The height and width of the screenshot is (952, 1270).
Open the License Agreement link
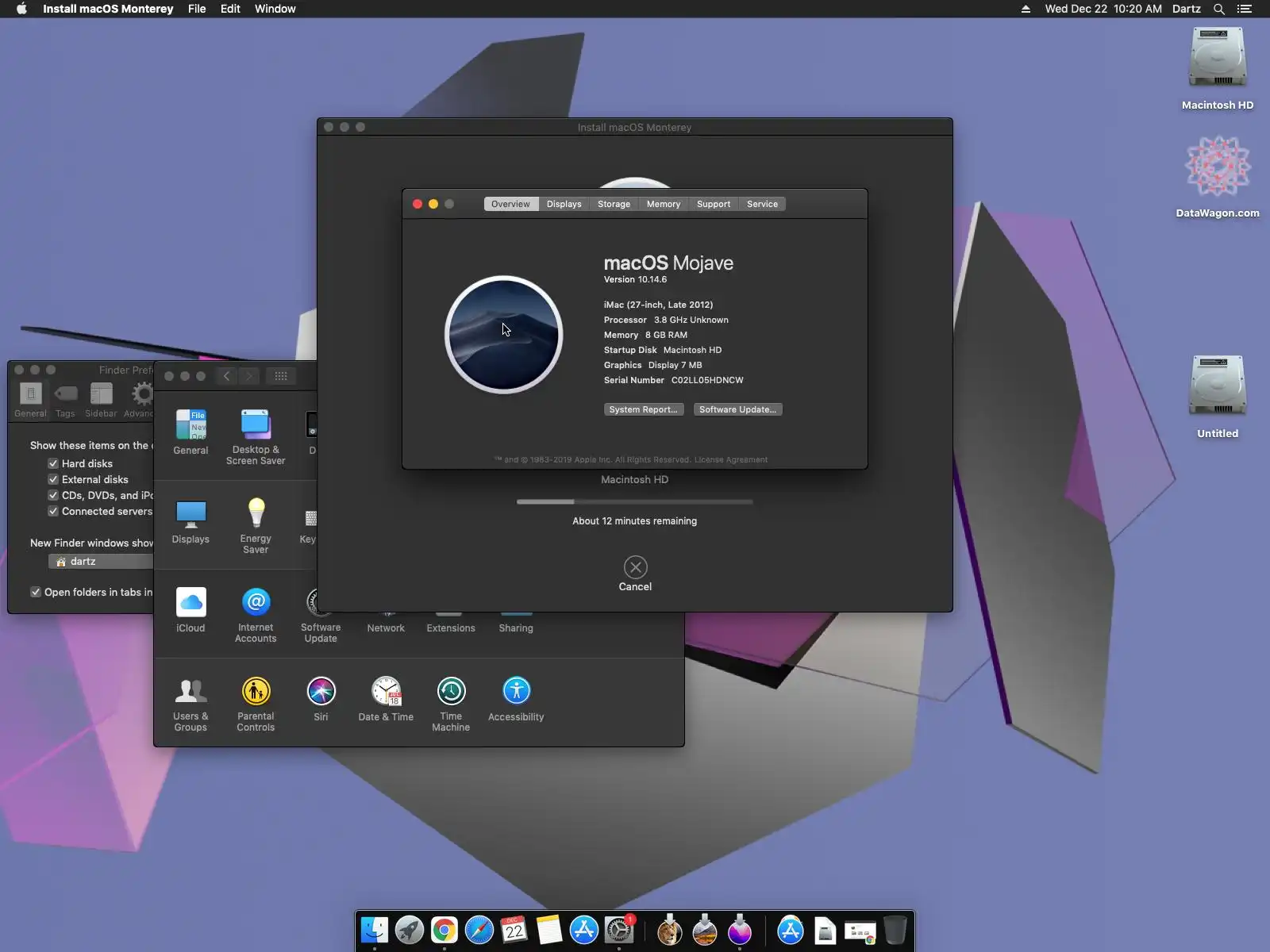click(731, 459)
